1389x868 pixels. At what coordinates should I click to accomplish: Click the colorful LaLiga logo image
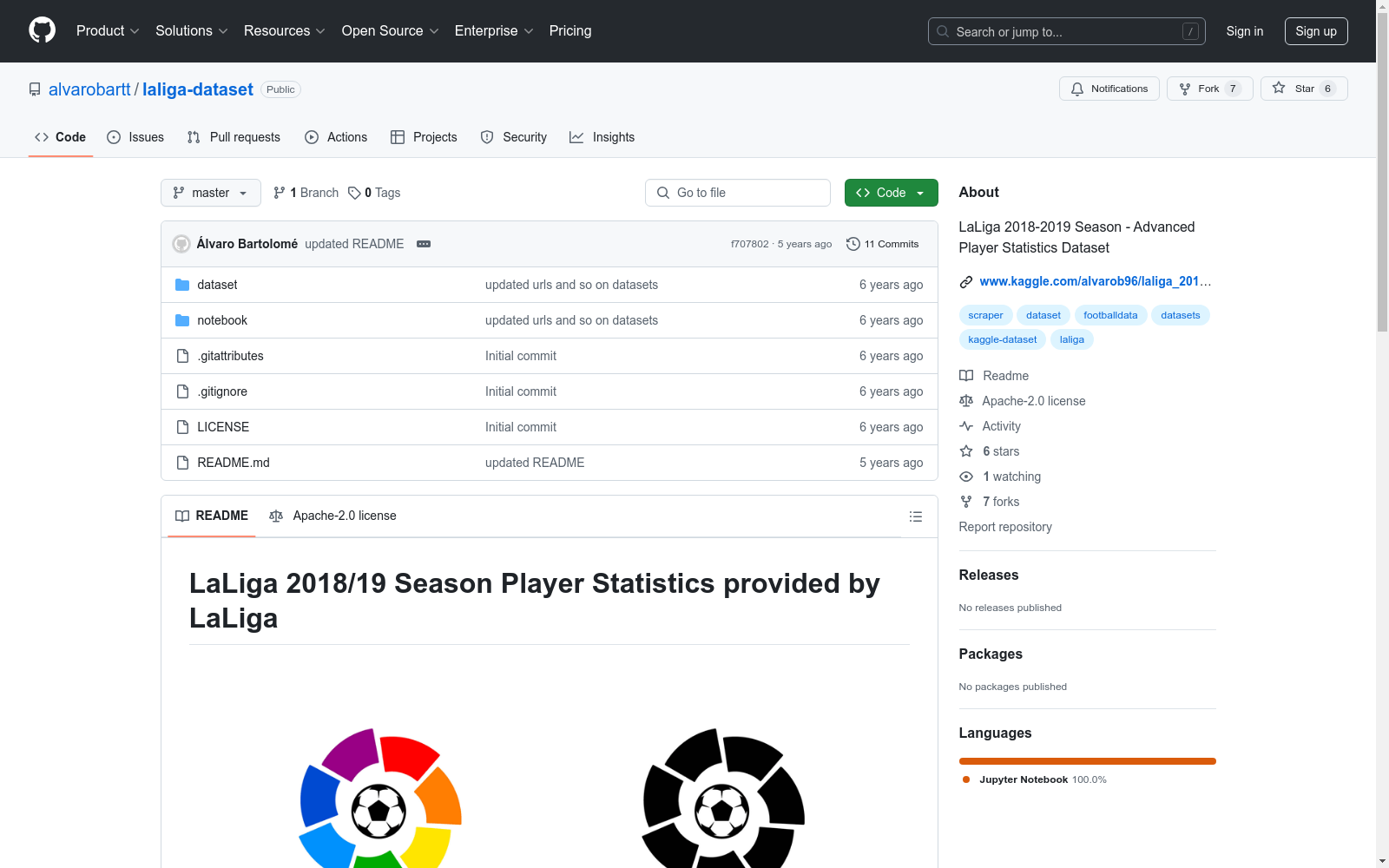(x=380, y=798)
